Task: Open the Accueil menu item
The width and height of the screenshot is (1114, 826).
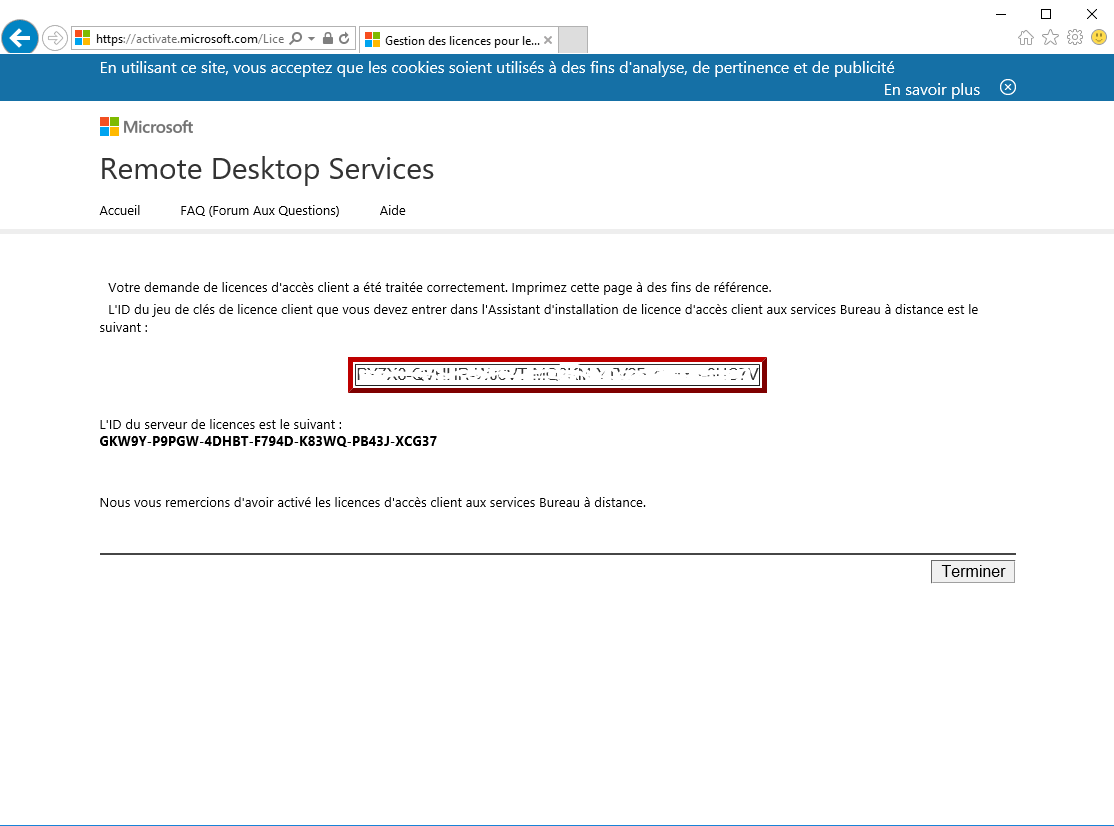Action: (x=119, y=210)
